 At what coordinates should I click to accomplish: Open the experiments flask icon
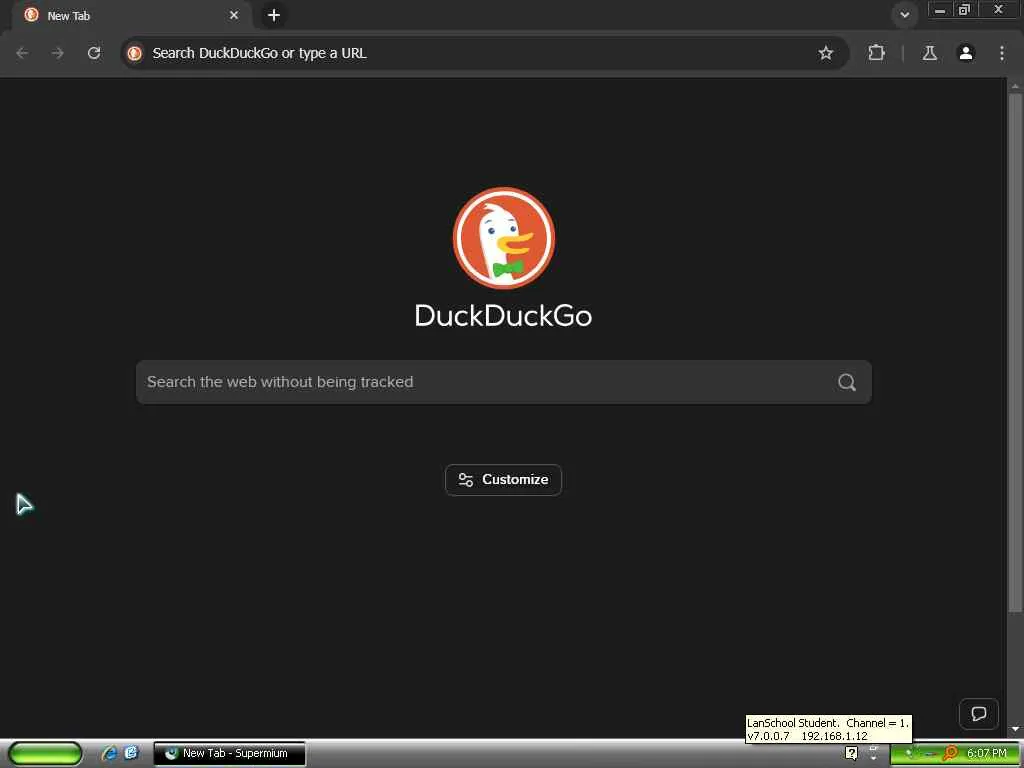click(929, 53)
